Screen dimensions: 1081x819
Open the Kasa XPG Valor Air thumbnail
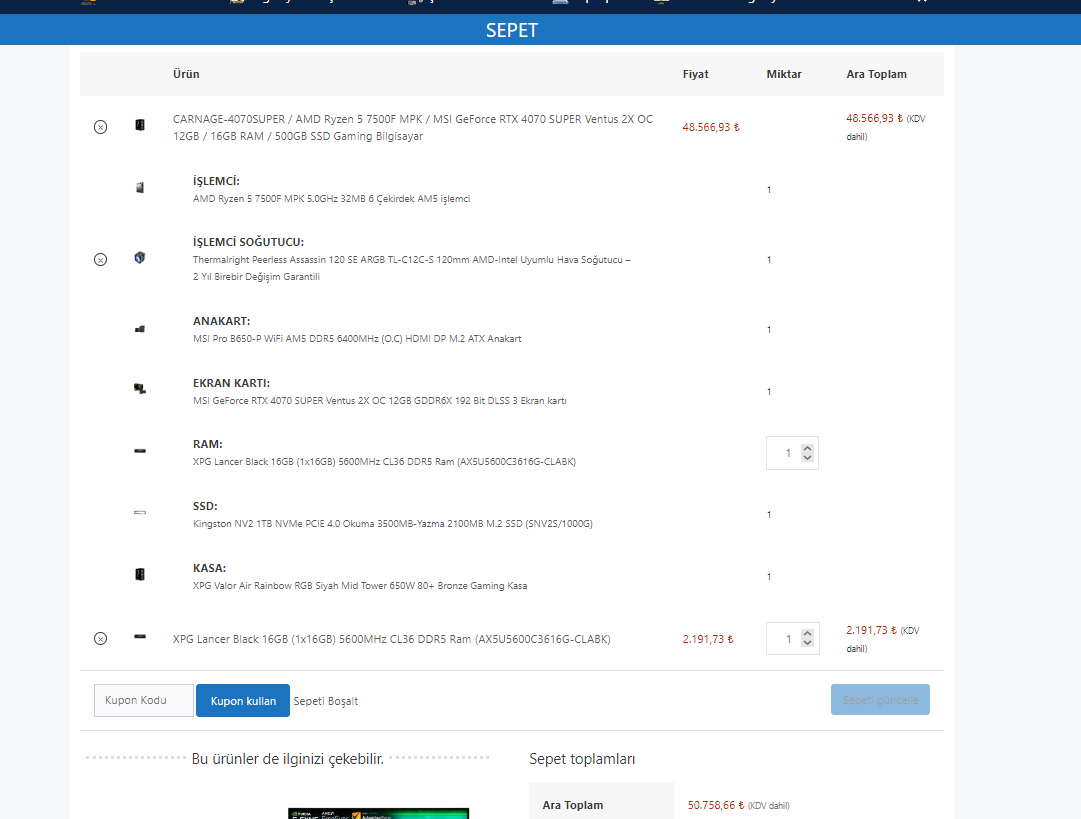point(140,574)
